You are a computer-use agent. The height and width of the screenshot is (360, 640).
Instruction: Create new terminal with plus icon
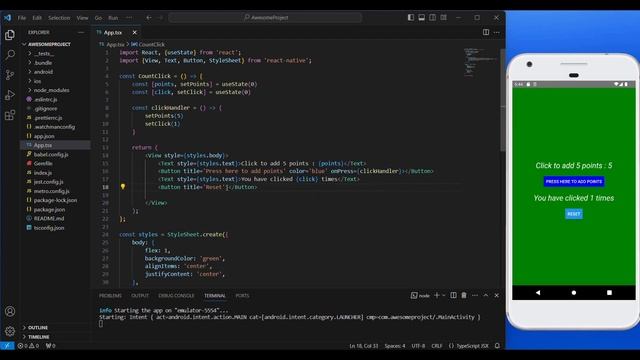click(x=436, y=295)
